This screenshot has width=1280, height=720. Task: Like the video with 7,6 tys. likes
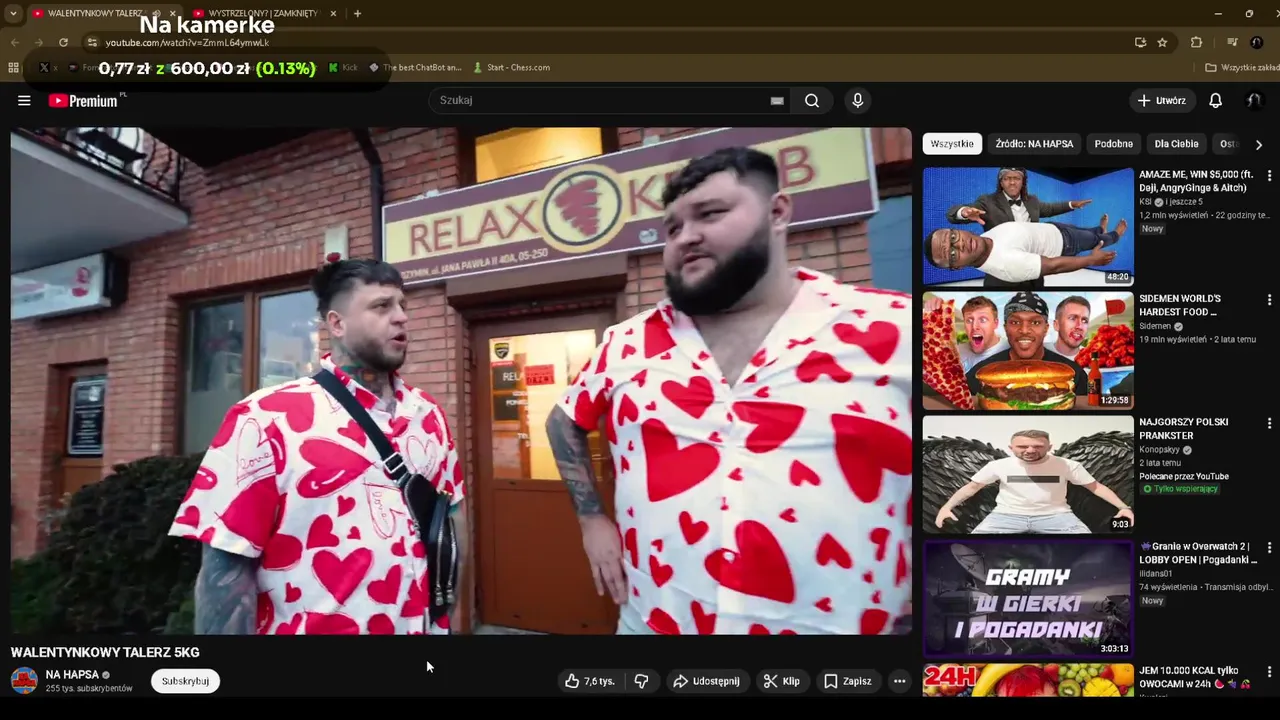pos(589,681)
